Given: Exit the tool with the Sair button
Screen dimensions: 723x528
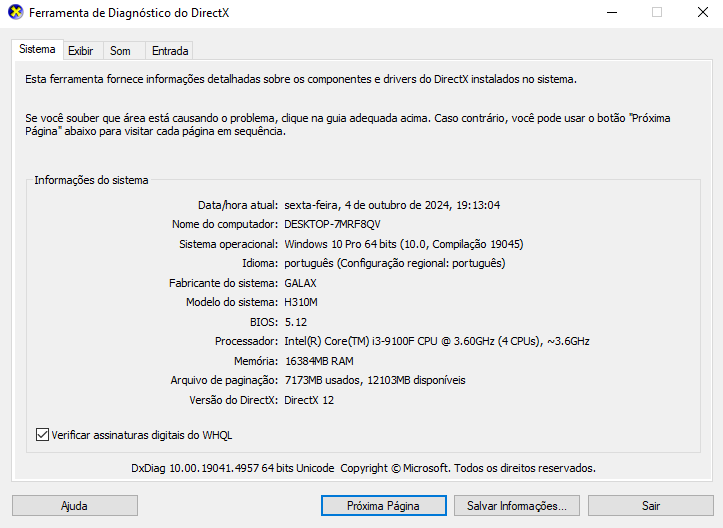Looking at the screenshot, I should pos(651,506).
